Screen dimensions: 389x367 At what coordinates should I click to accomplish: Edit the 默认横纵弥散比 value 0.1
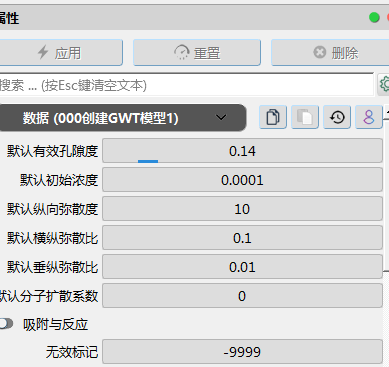pos(242,238)
